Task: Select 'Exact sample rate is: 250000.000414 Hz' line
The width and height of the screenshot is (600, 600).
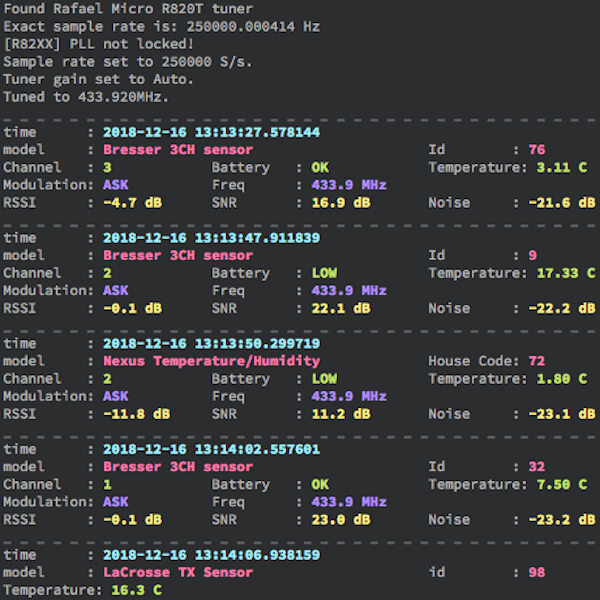Action: [x=161, y=27]
